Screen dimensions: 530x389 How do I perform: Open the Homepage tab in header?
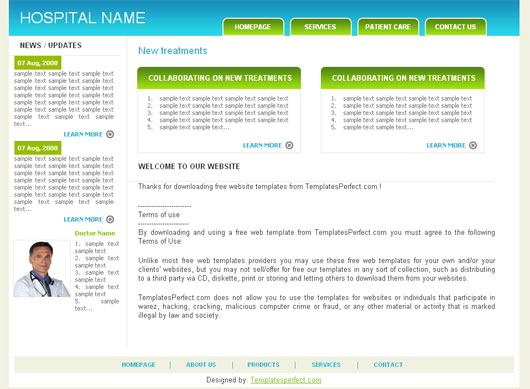253,27
